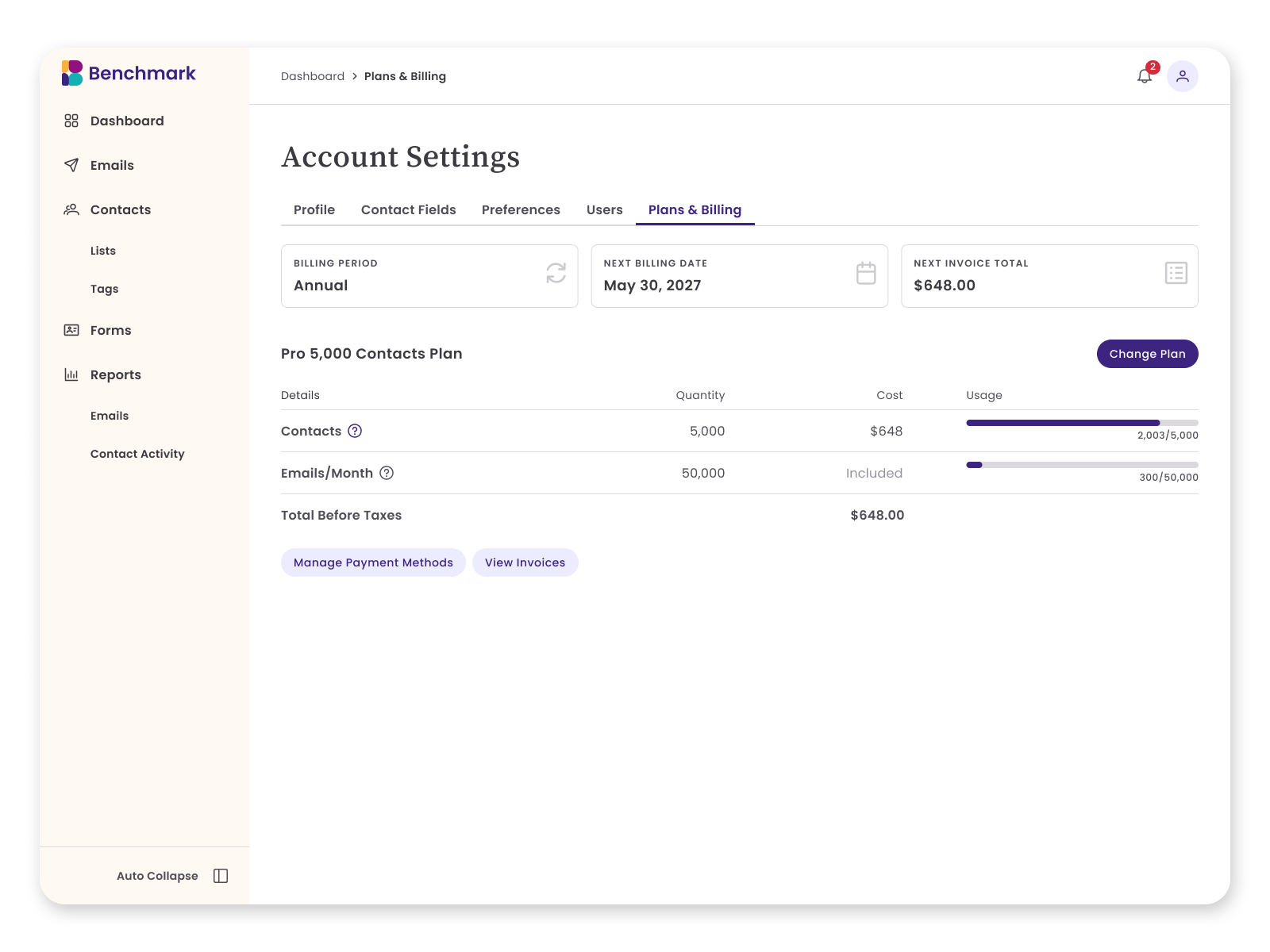
Task: Click the 'Pro 5,000 Contacts Plan' heading
Action: click(x=371, y=354)
